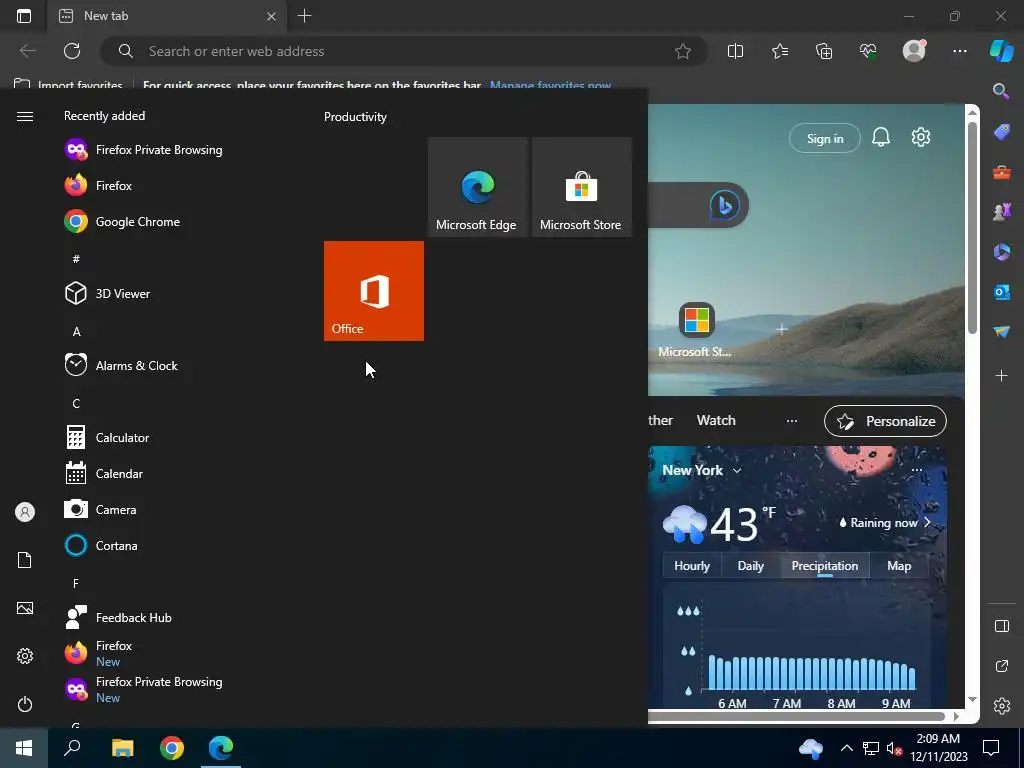1024x768 pixels.
Task: Switch weather card to Daily tab
Action: point(750,566)
